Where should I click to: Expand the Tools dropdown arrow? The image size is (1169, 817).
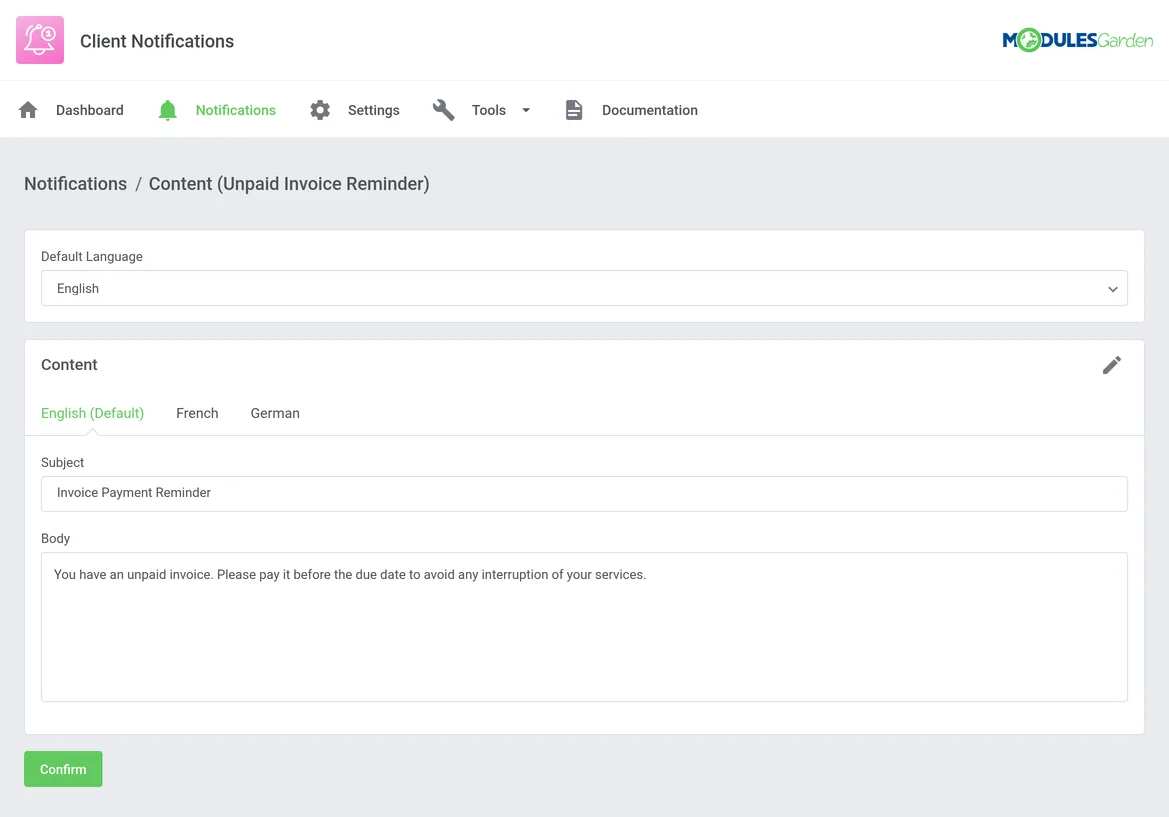click(526, 110)
